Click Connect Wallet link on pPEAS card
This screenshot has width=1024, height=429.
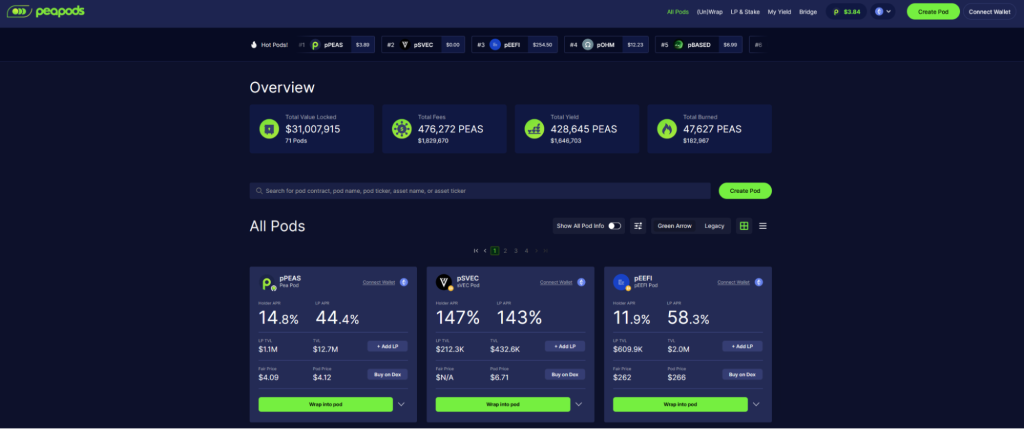click(379, 282)
